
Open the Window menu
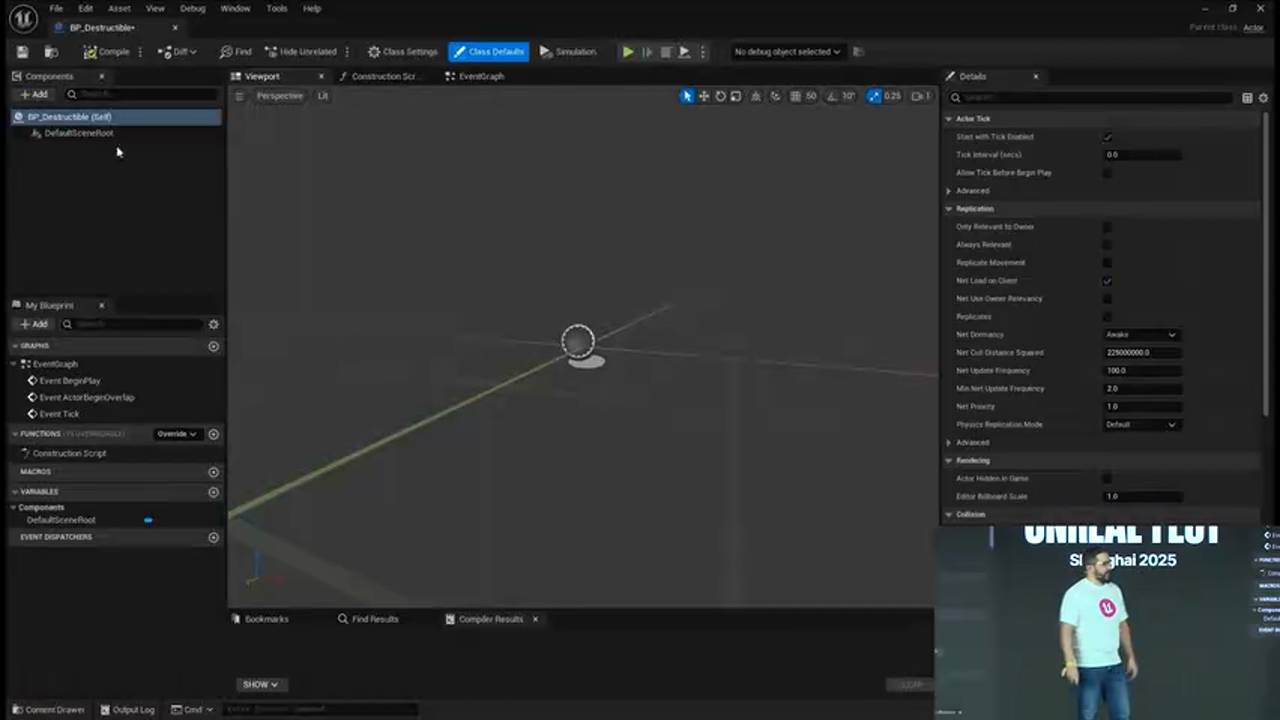tap(235, 8)
